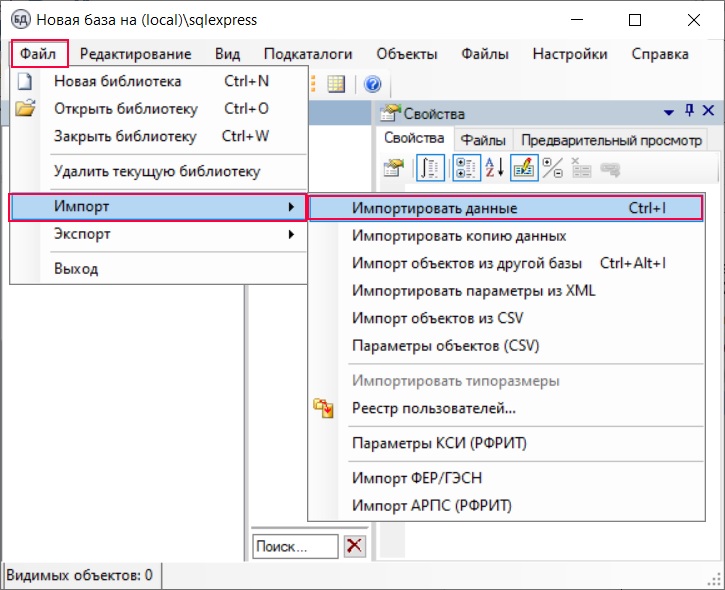Open the Настройки menu
This screenshot has width=725, height=590.
[570, 54]
